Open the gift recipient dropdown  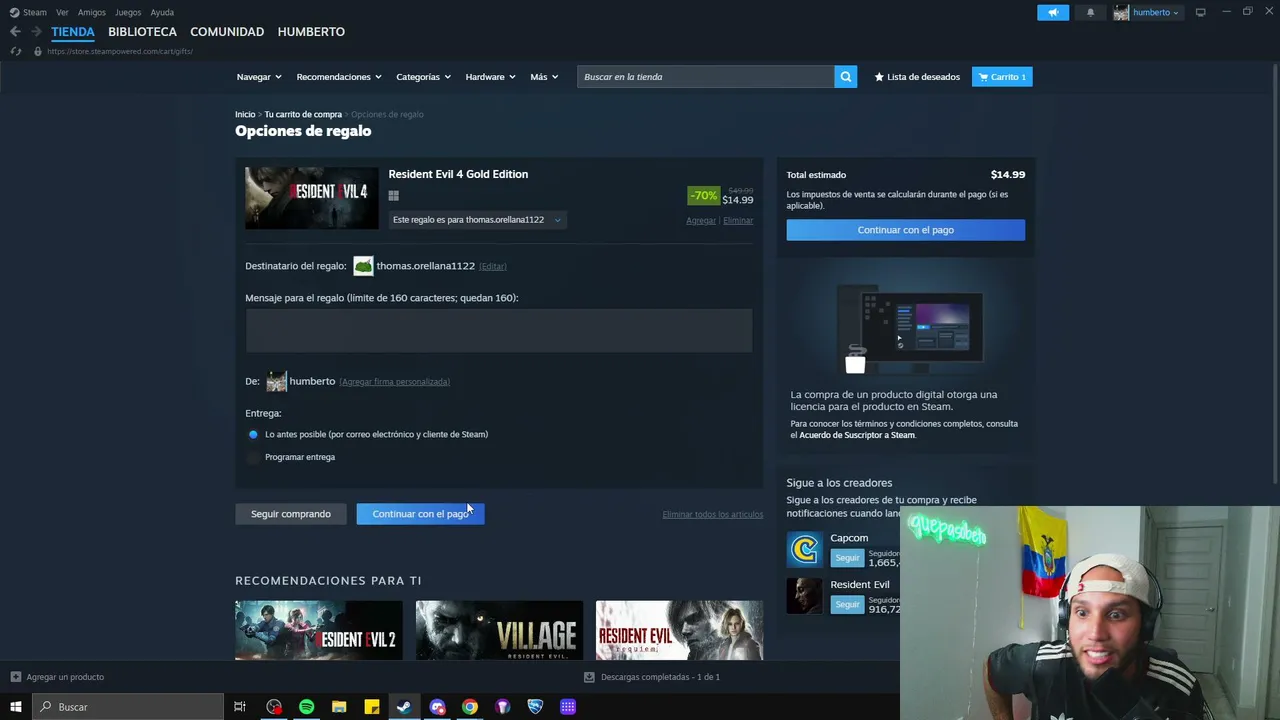[x=477, y=220]
